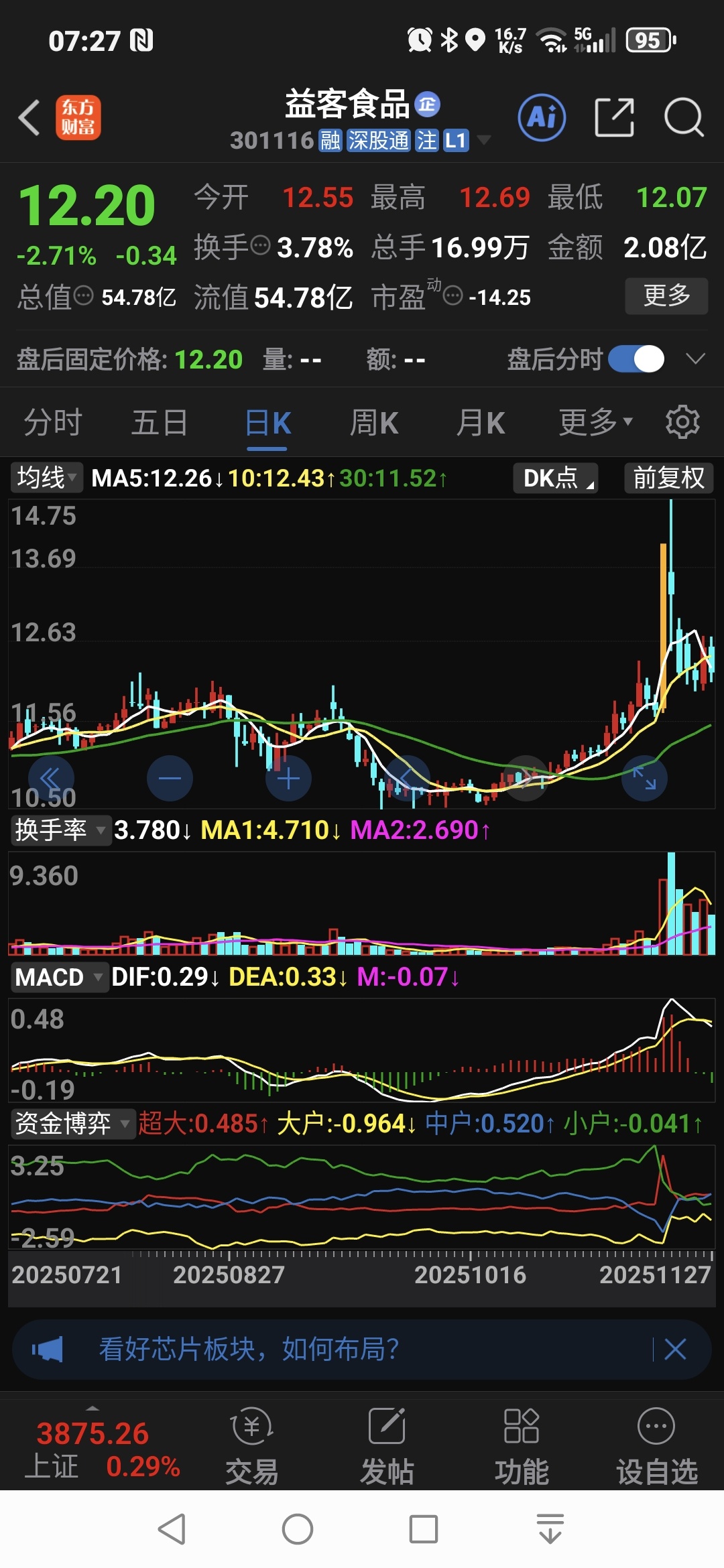Tap the turnover volume bars chart
724x1568 pixels.
pyautogui.click(x=362, y=903)
